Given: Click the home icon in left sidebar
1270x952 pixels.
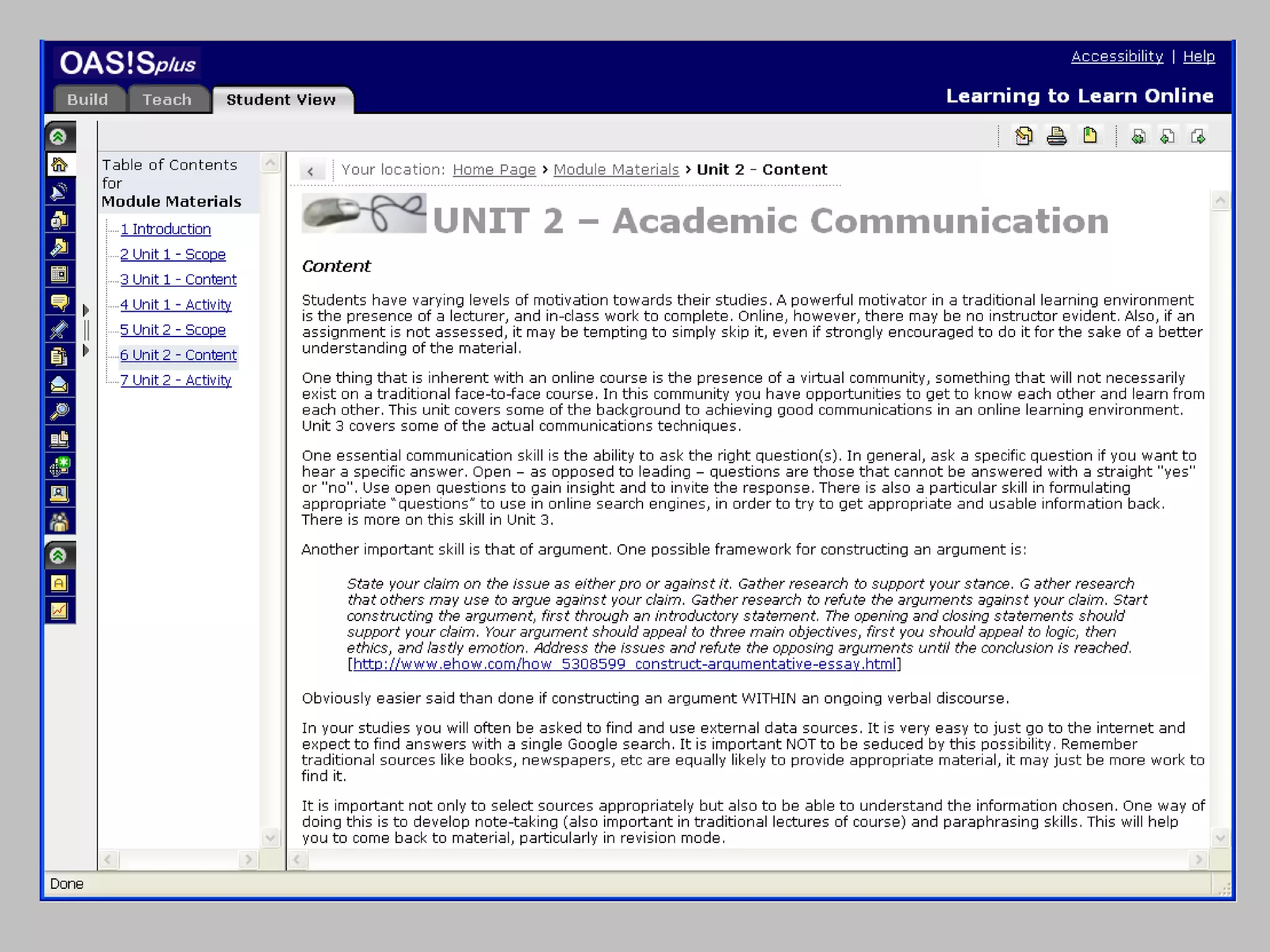Looking at the screenshot, I should click(x=60, y=164).
